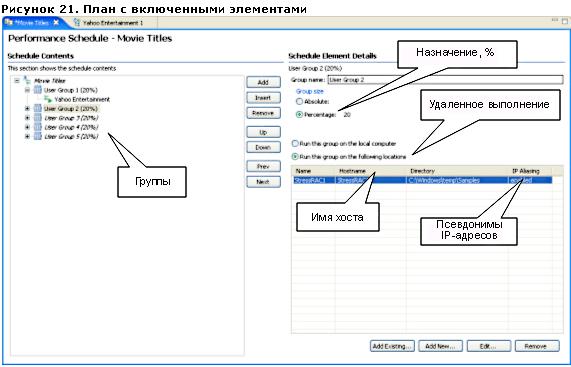Click the User Group 4 group icon
Viewport: 571px width, 367px height.
[x=38, y=127]
